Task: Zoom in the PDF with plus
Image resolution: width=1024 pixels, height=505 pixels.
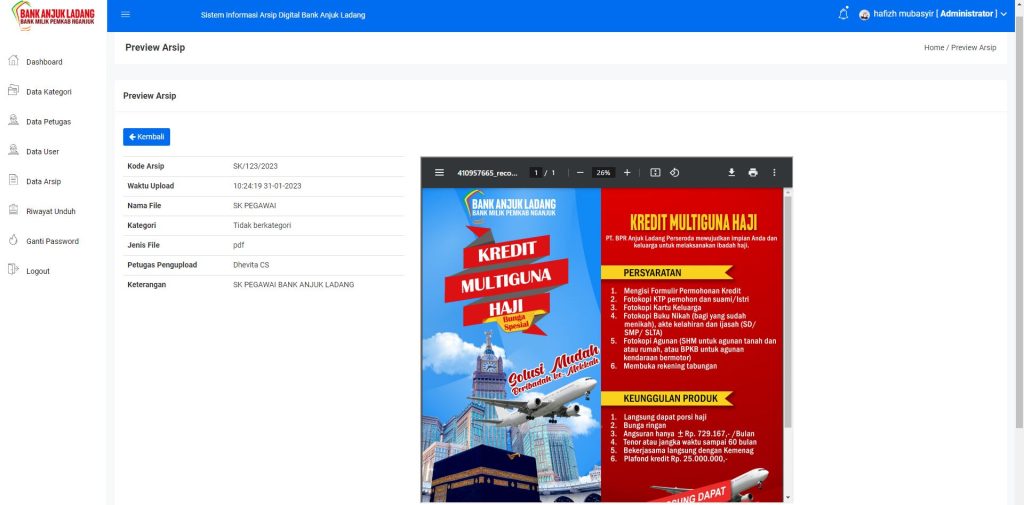Action: (627, 172)
